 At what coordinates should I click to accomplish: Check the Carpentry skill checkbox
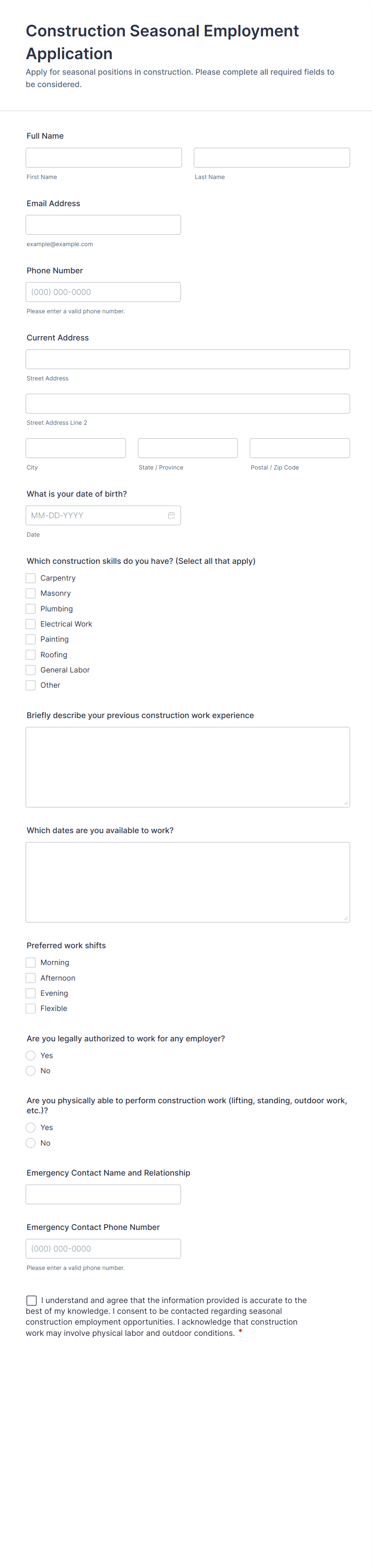click(30, 578)
